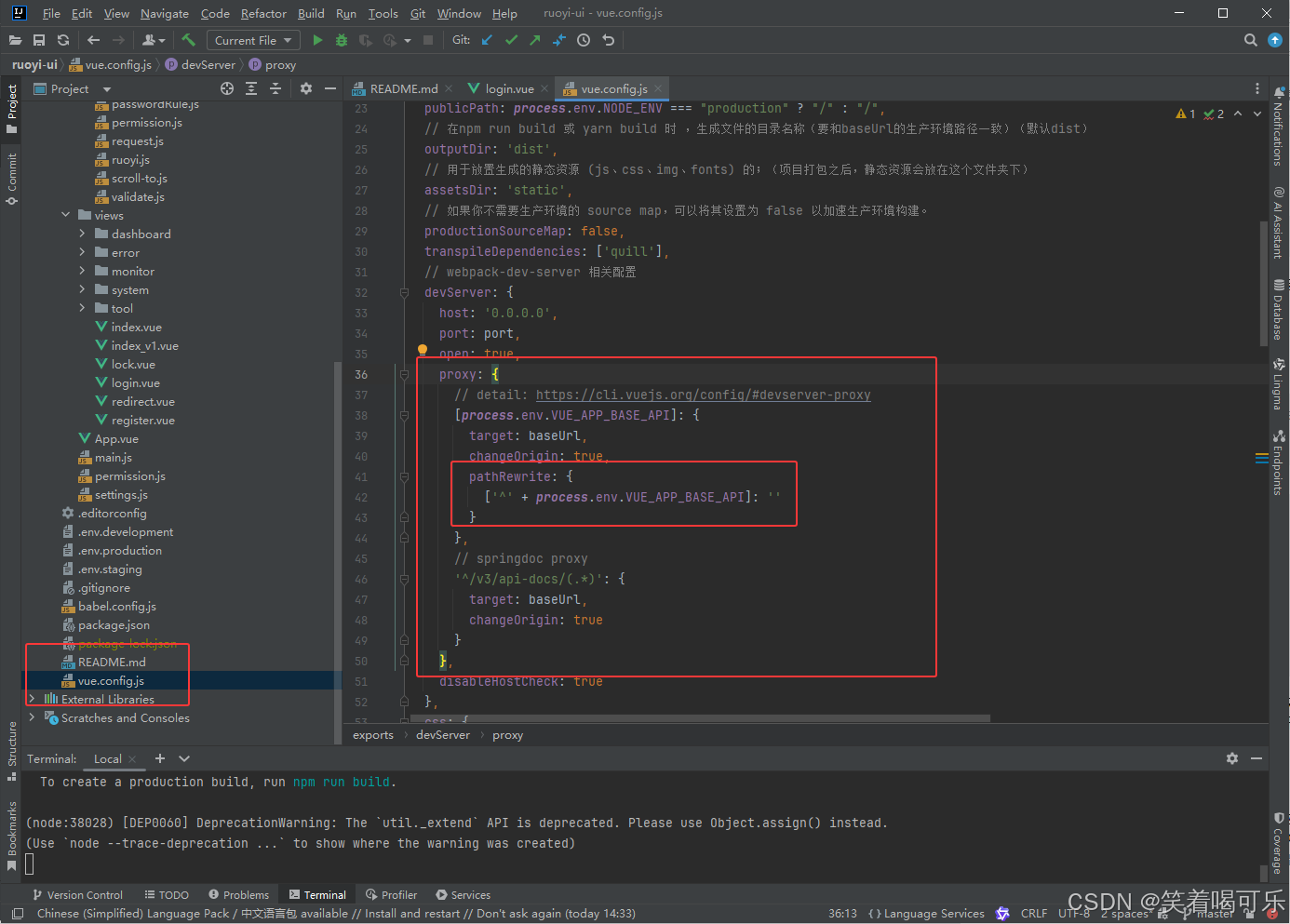Click the green Run button in toolbar
Viewport: 1290px width, 924px height.
click(317, 40)
